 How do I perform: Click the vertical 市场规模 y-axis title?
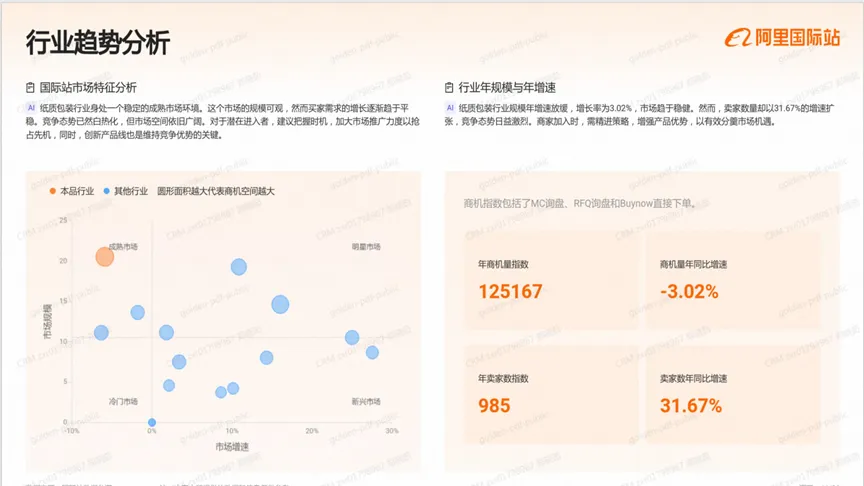coord(48,321)
